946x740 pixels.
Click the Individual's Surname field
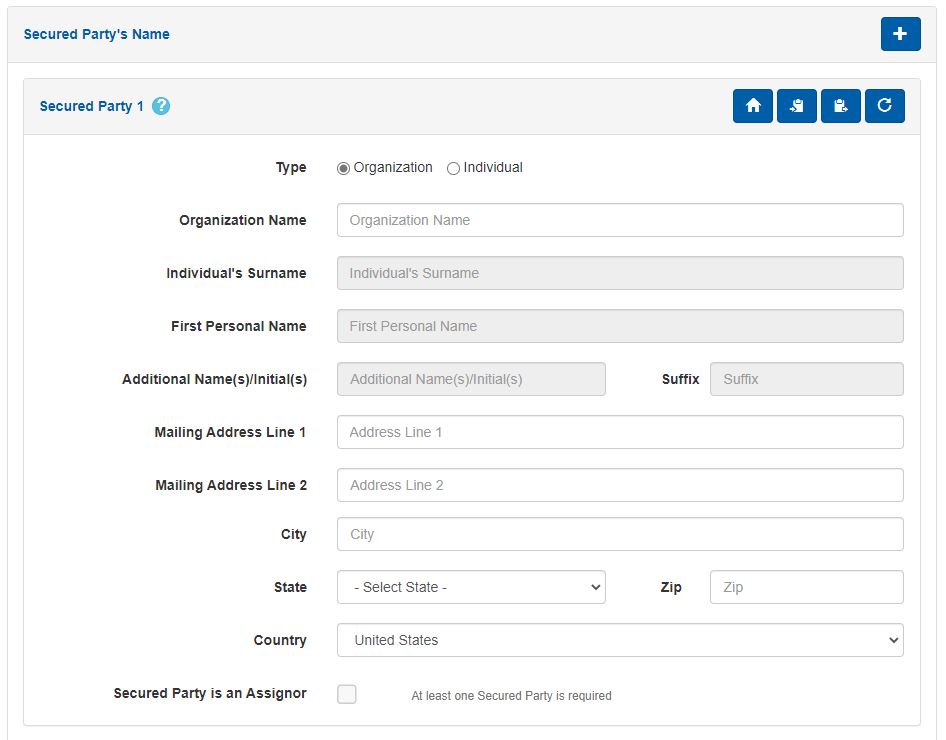[x=620, y=273]
